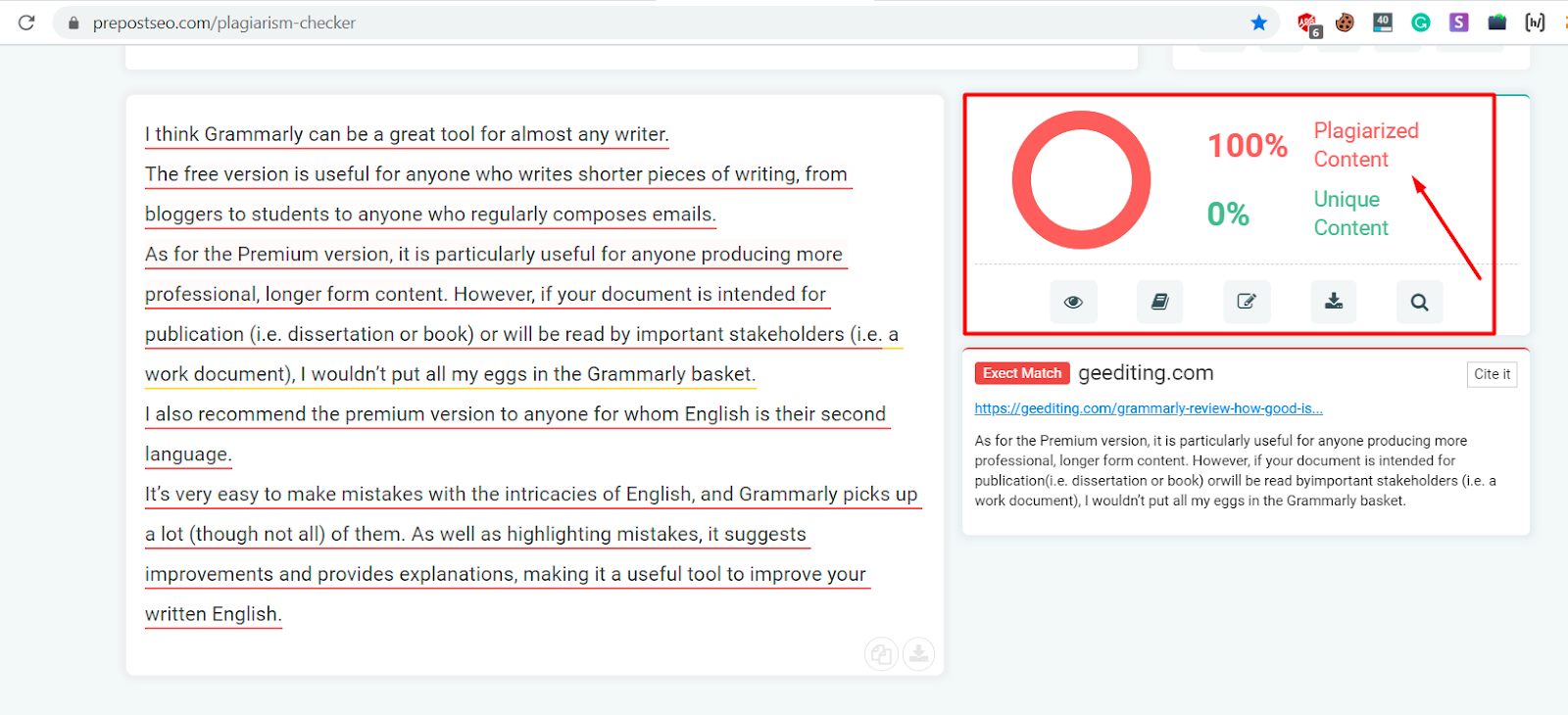
Task: Click the download report icon under results
Action: [x=1334, y=302]
